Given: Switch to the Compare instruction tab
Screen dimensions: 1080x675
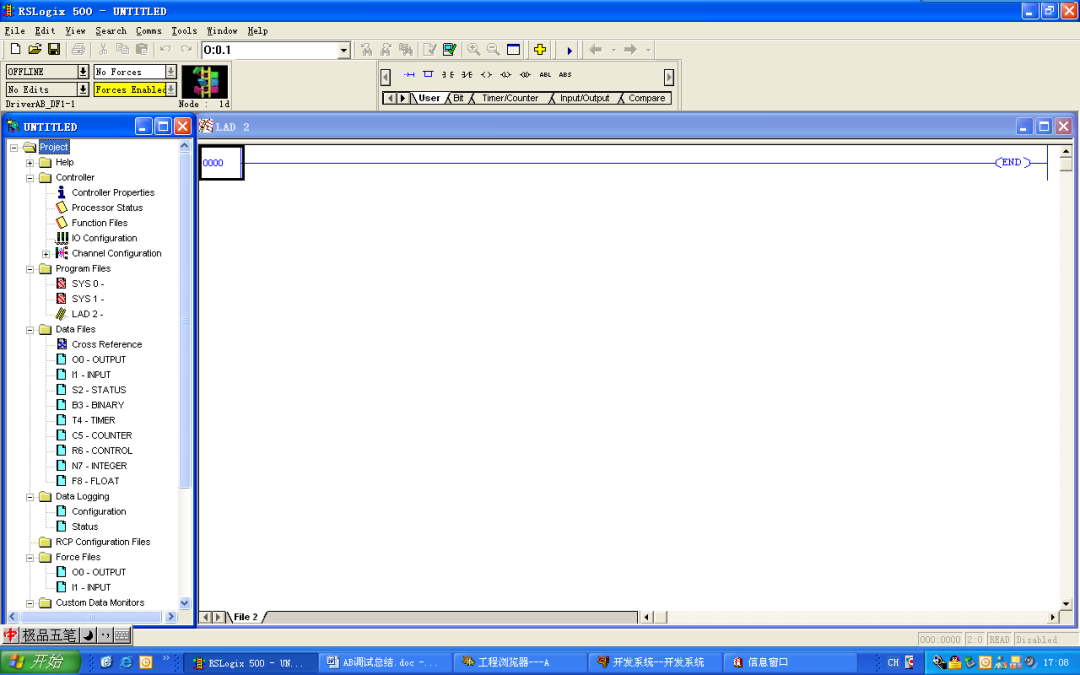Looking at the screenshot, I should point(645,97).
